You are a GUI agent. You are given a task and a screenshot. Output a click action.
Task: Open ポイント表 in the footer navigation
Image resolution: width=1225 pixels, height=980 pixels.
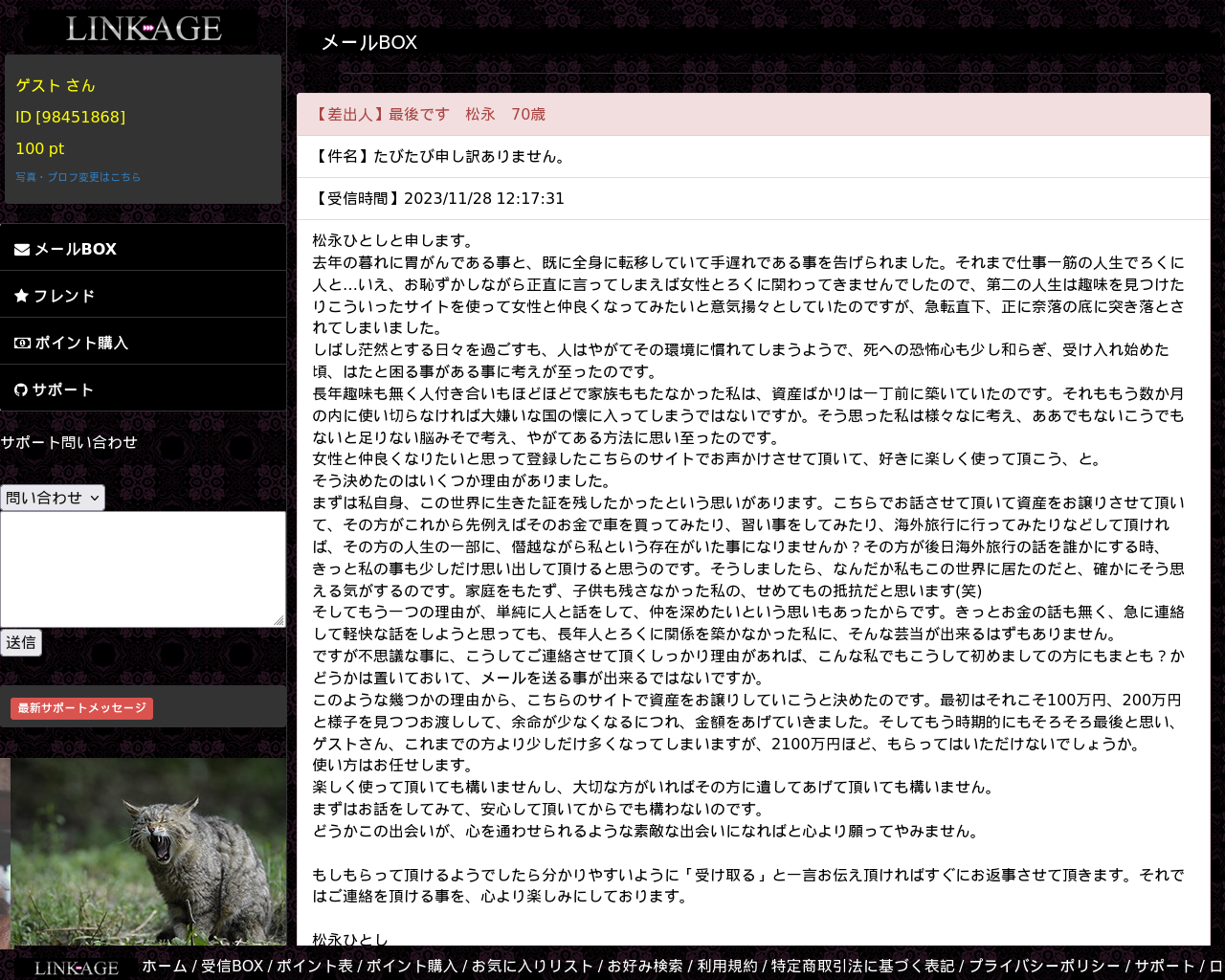click(x=315, y=966)
